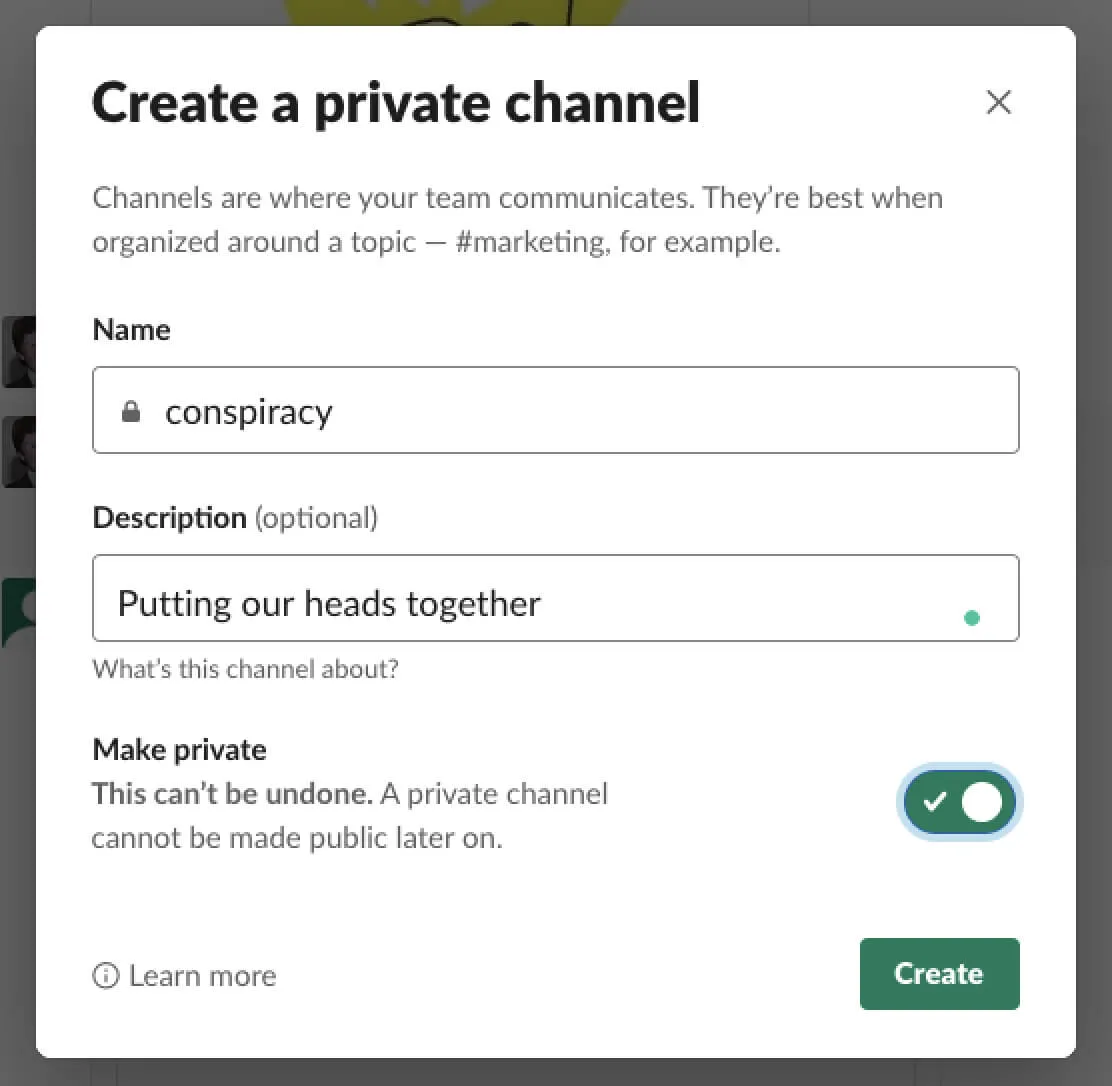Click the 'What's this channel about?' helper text
Screen dimensions: 1112x1086
tap(245, 668)
